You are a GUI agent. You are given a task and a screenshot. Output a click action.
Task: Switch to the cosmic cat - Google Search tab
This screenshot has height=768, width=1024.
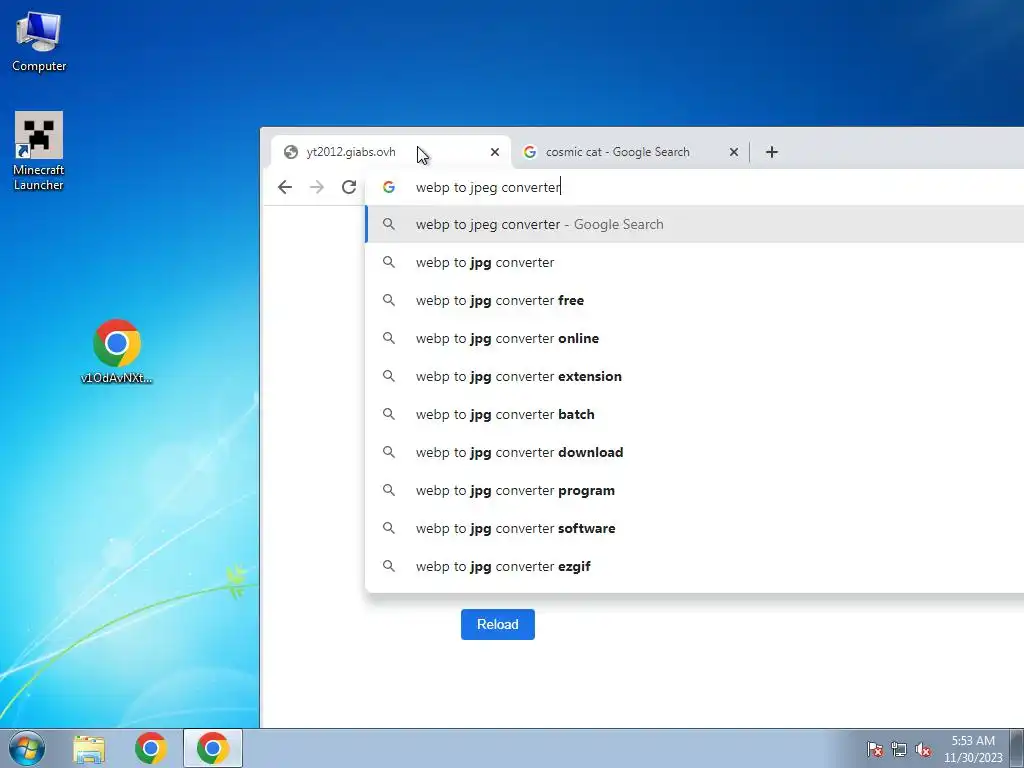(630, 152)
